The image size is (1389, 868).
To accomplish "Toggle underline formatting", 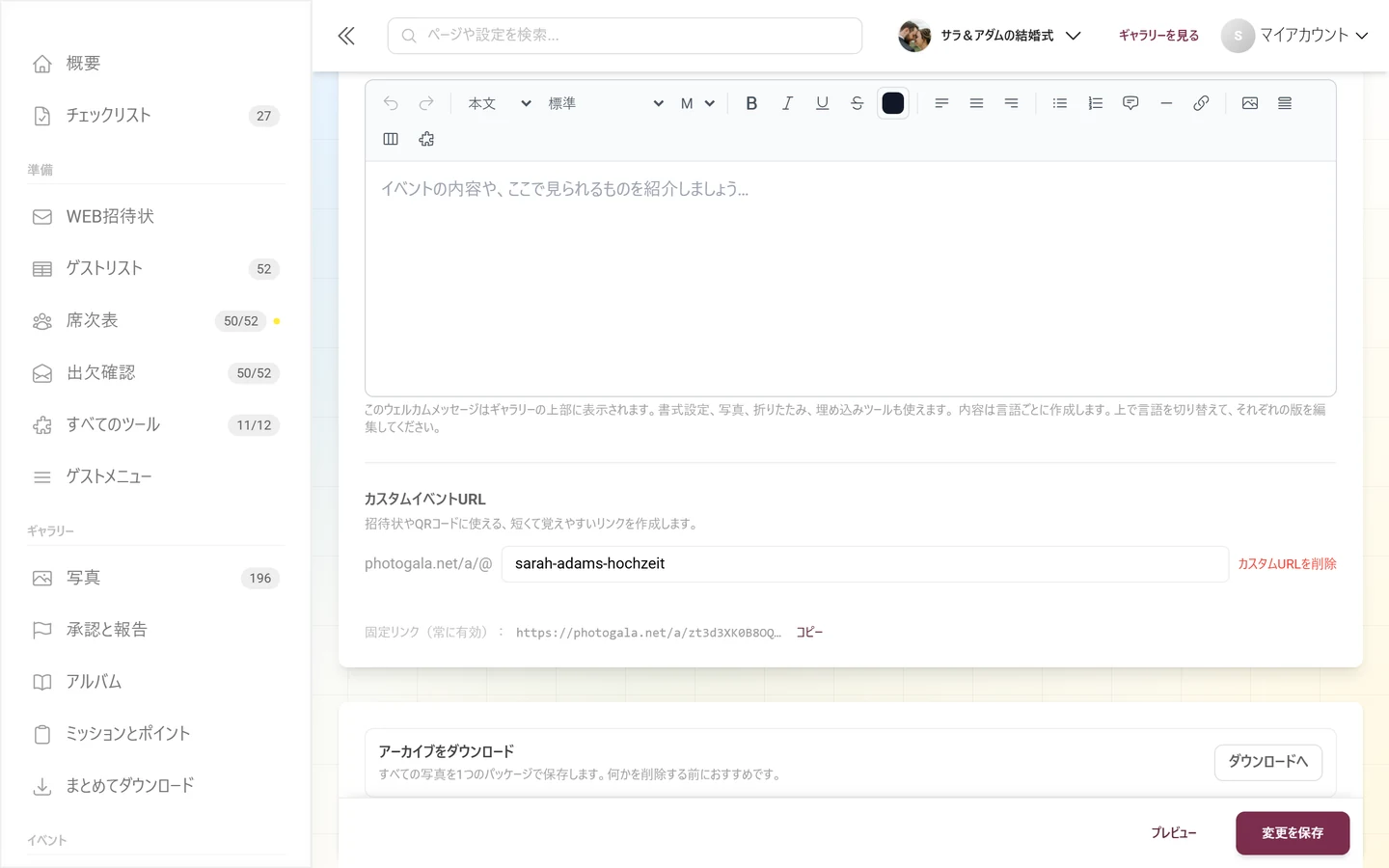I will coord(822,103).
